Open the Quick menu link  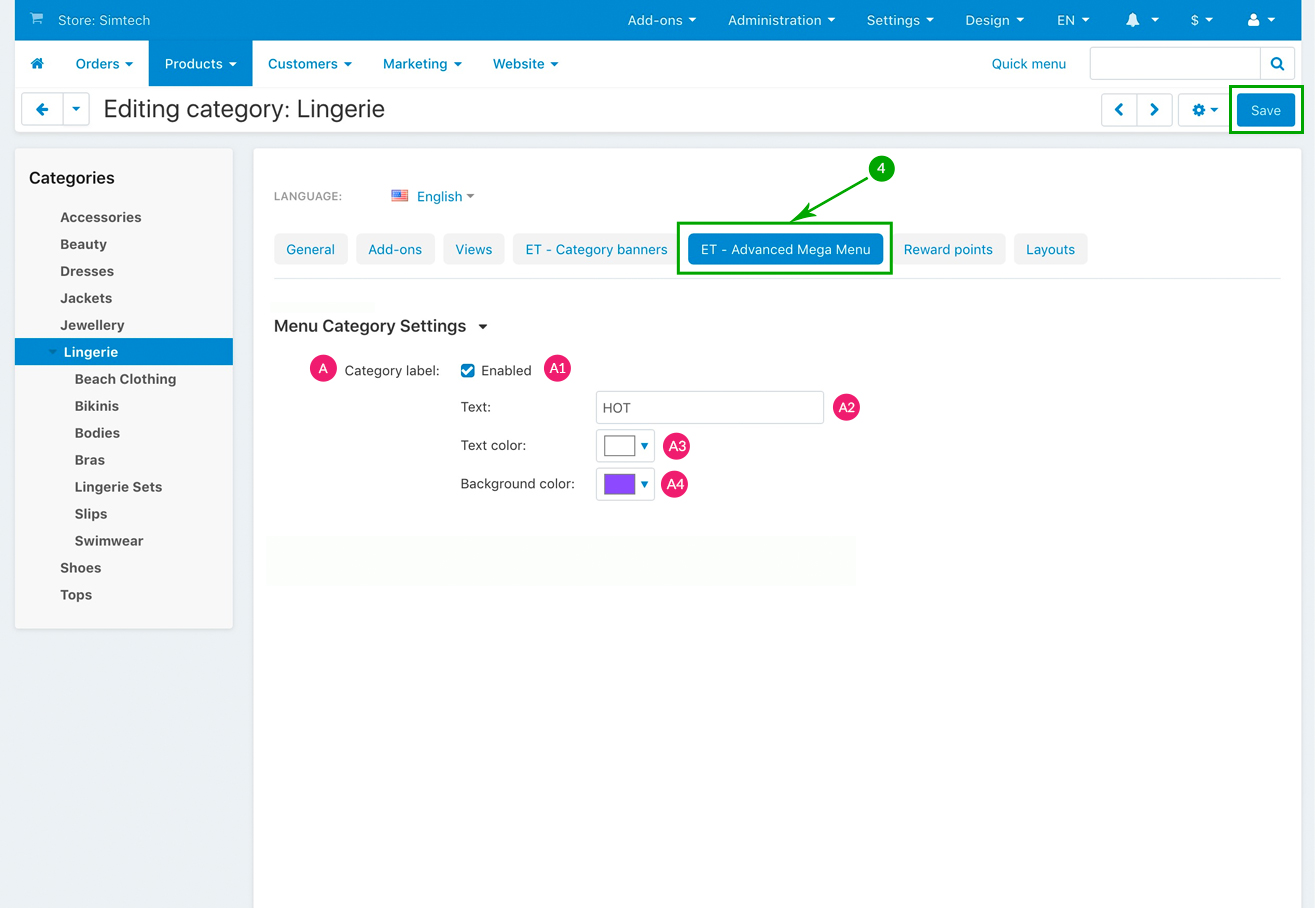pyautogui.click(x=1028, y=64)
